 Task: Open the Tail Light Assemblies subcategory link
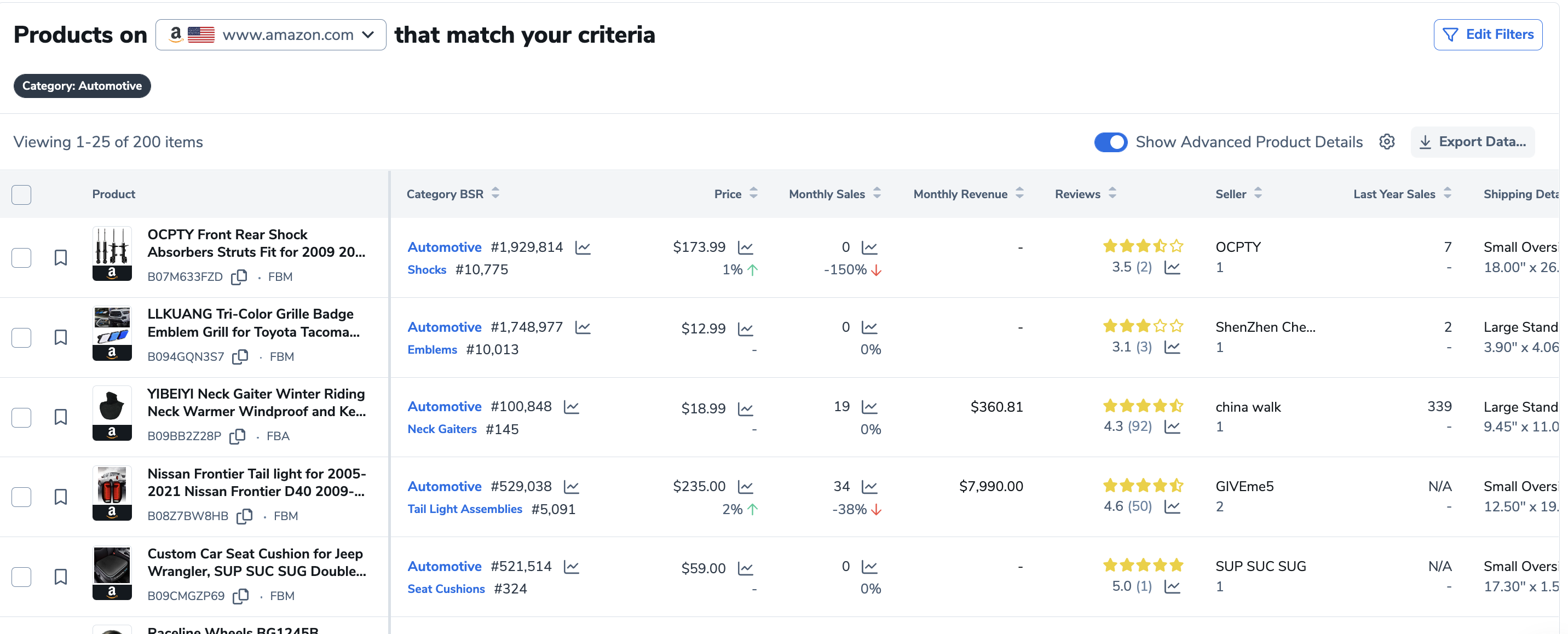[x=464, y=509]
